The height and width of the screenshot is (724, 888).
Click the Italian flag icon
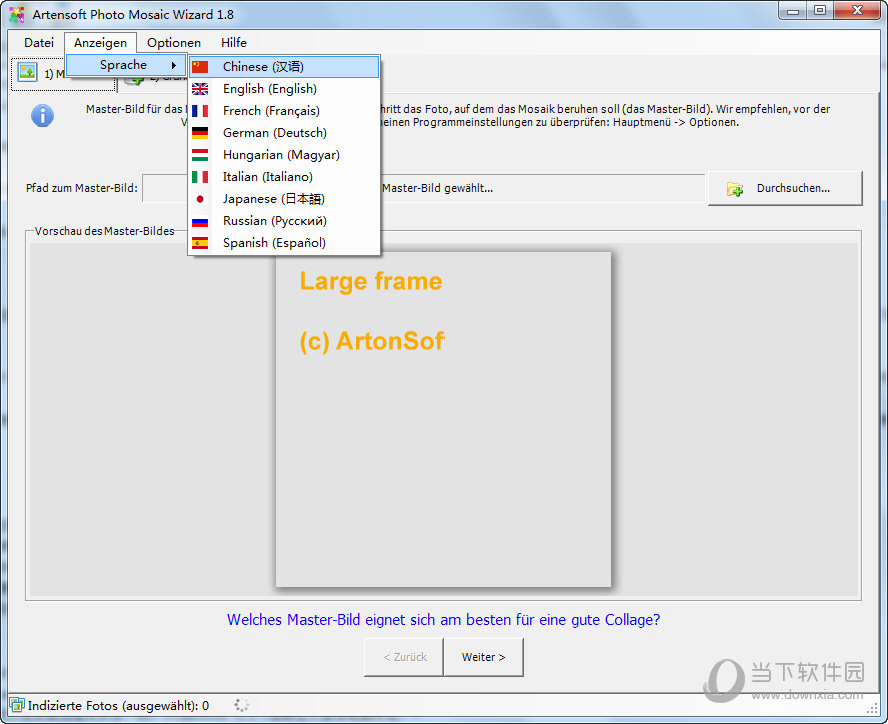200,177
